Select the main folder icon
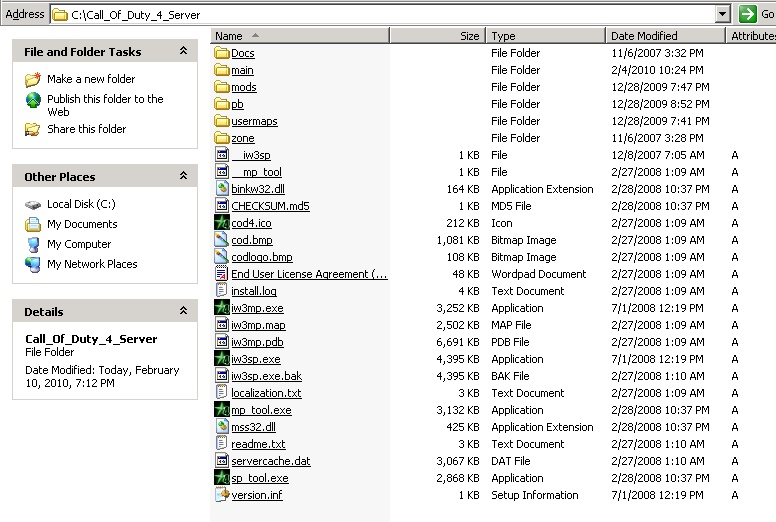Screen dimensions: 776x522 coord(222,70)
